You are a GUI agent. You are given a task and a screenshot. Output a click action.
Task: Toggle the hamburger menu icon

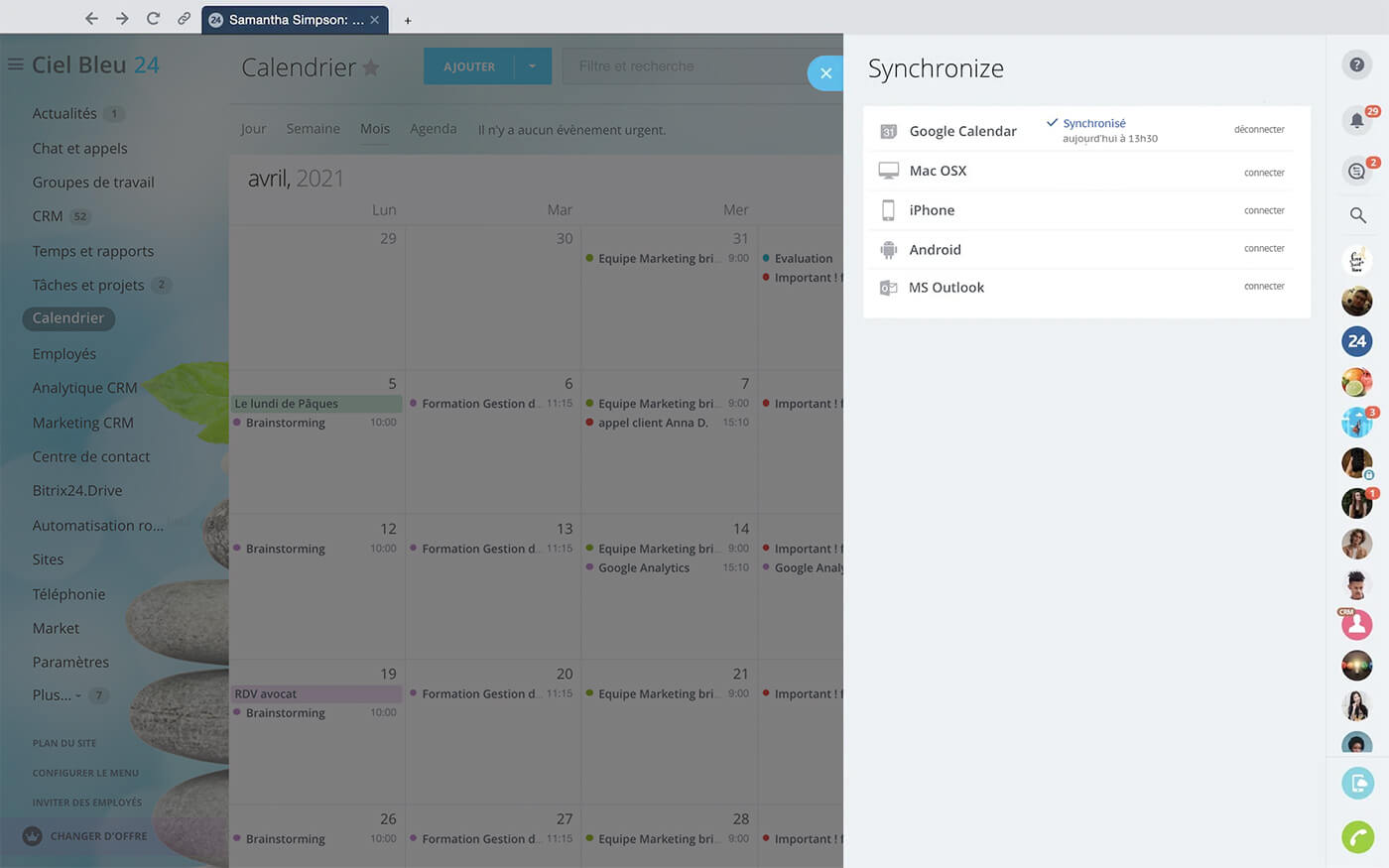15,64
